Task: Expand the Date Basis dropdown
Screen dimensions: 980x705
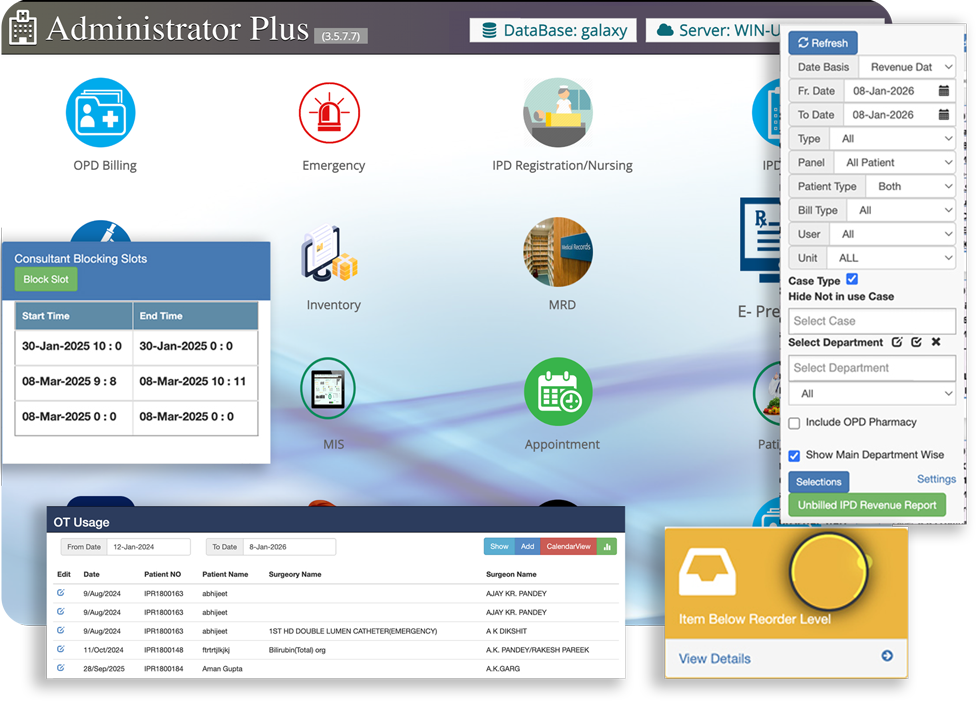Action: pyautogui.click(x=906, y=67)
